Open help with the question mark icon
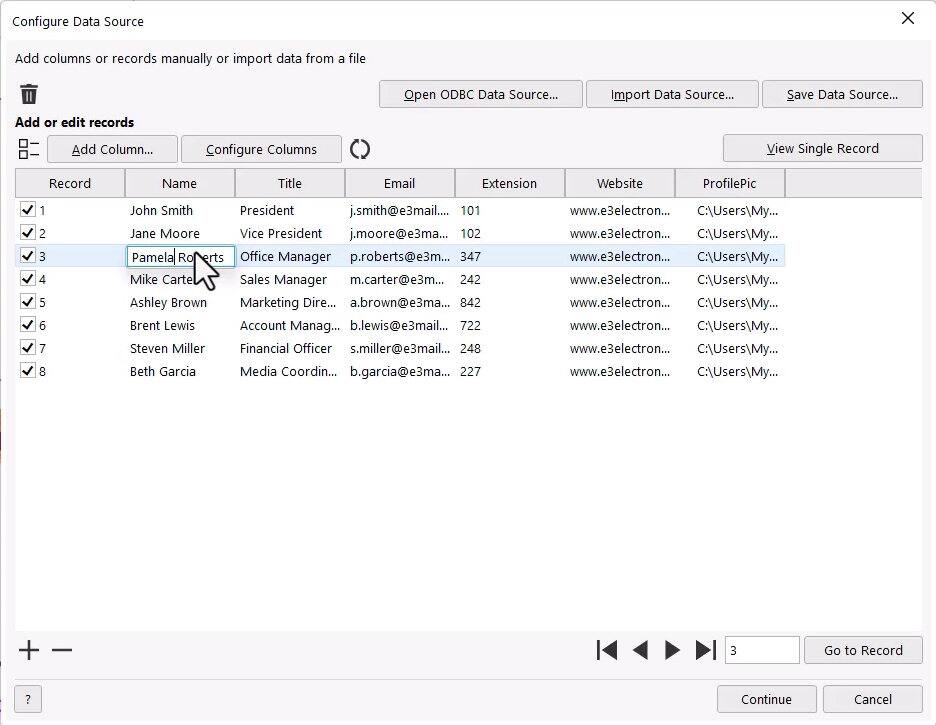936x725 pixels. pyautogui.click(x=27, y=699)
